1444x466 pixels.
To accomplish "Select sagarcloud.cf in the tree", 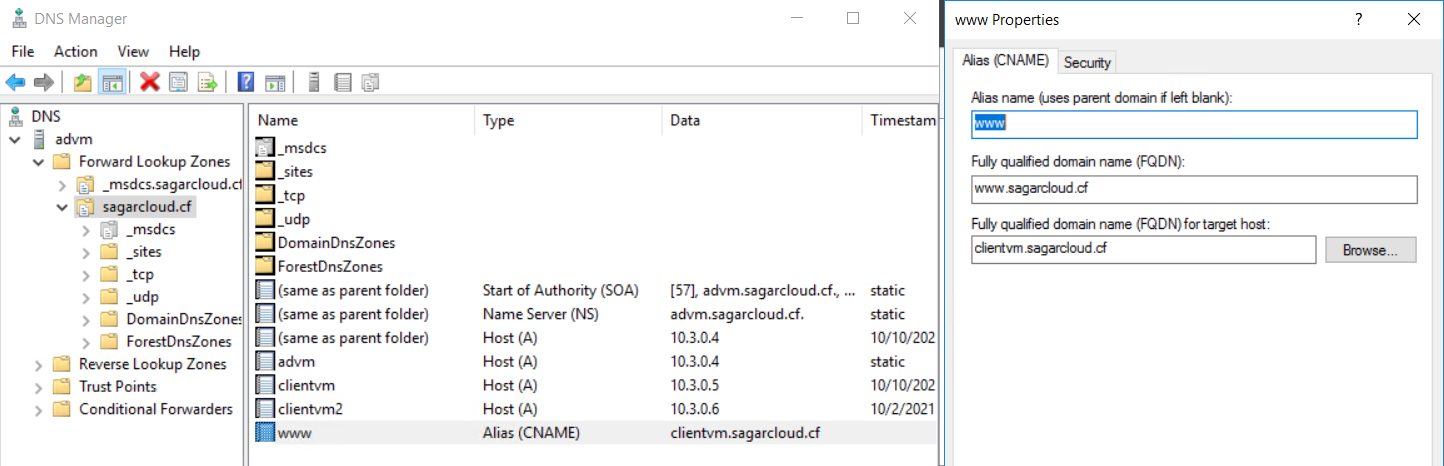I will 149,207.
